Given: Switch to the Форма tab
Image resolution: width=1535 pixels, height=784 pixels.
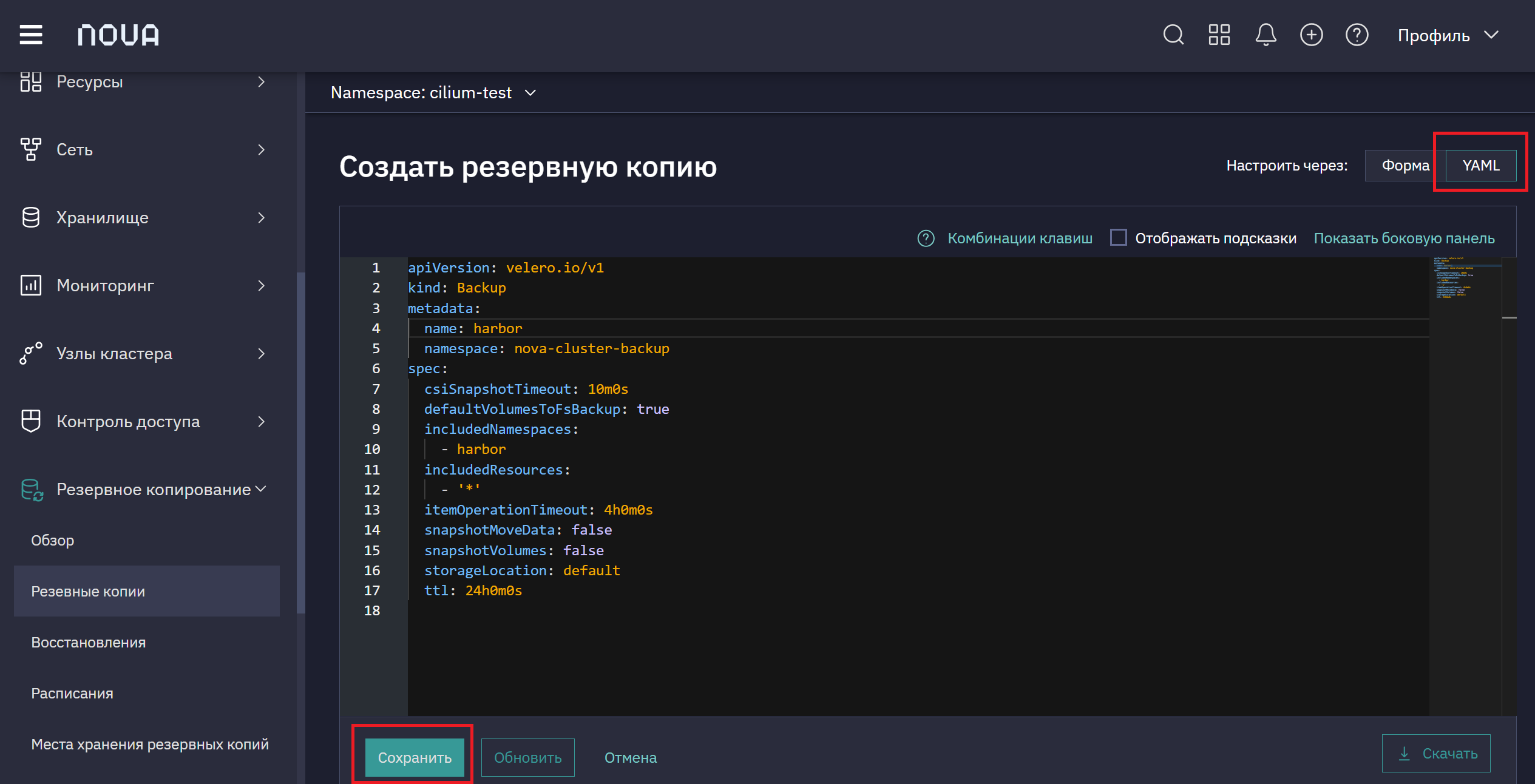Looking at the screenshot, I should click(1405, 166).
